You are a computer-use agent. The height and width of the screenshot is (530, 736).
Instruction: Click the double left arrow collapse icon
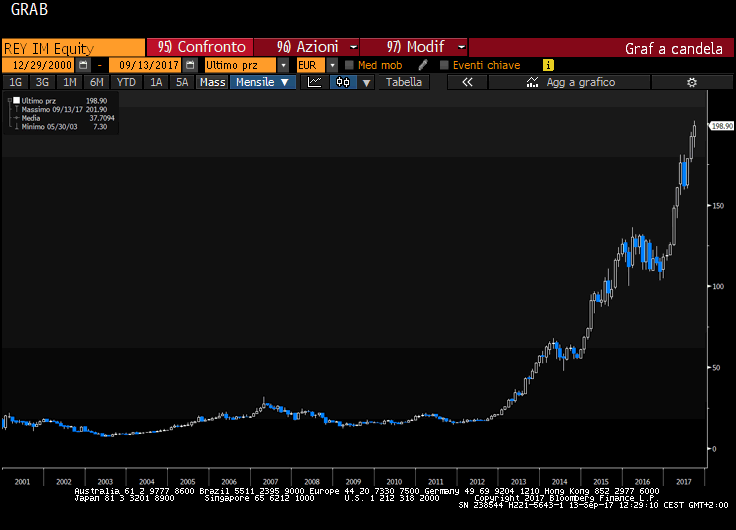pos(467,82)
